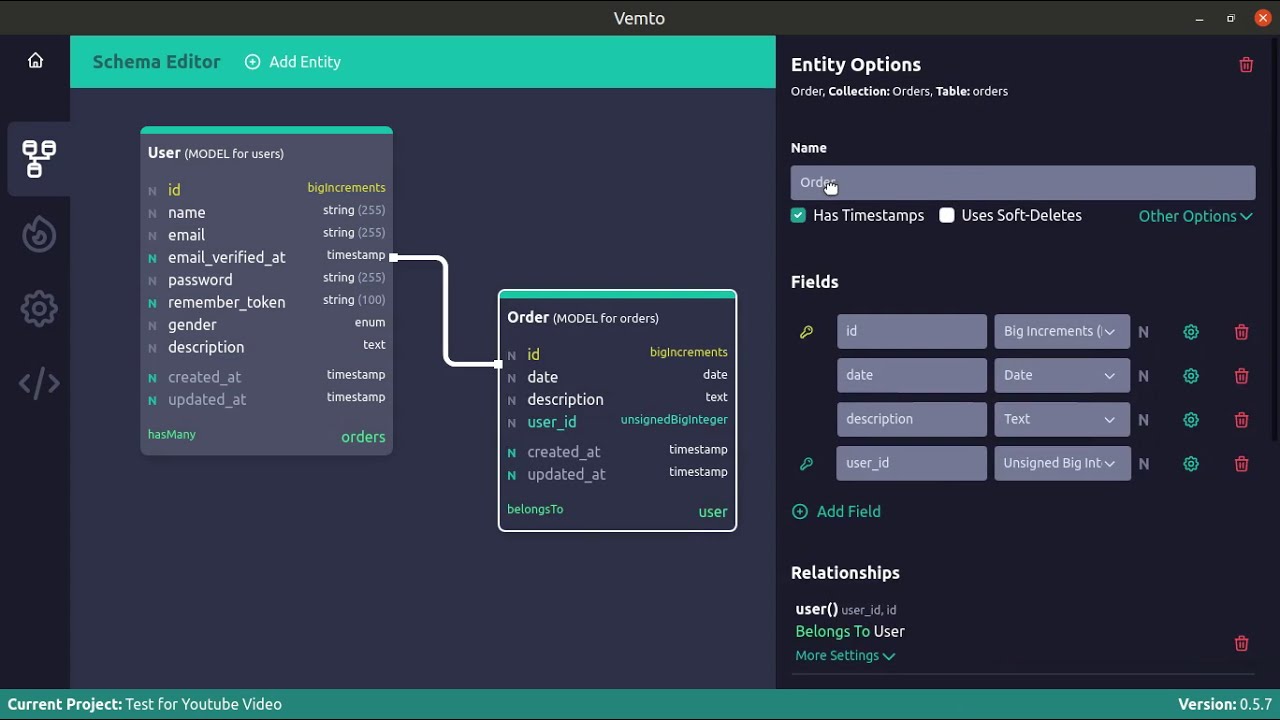Delete the user() relationship via trash icon
This screenshot has height=720, width=1280.
point(1241,644)
